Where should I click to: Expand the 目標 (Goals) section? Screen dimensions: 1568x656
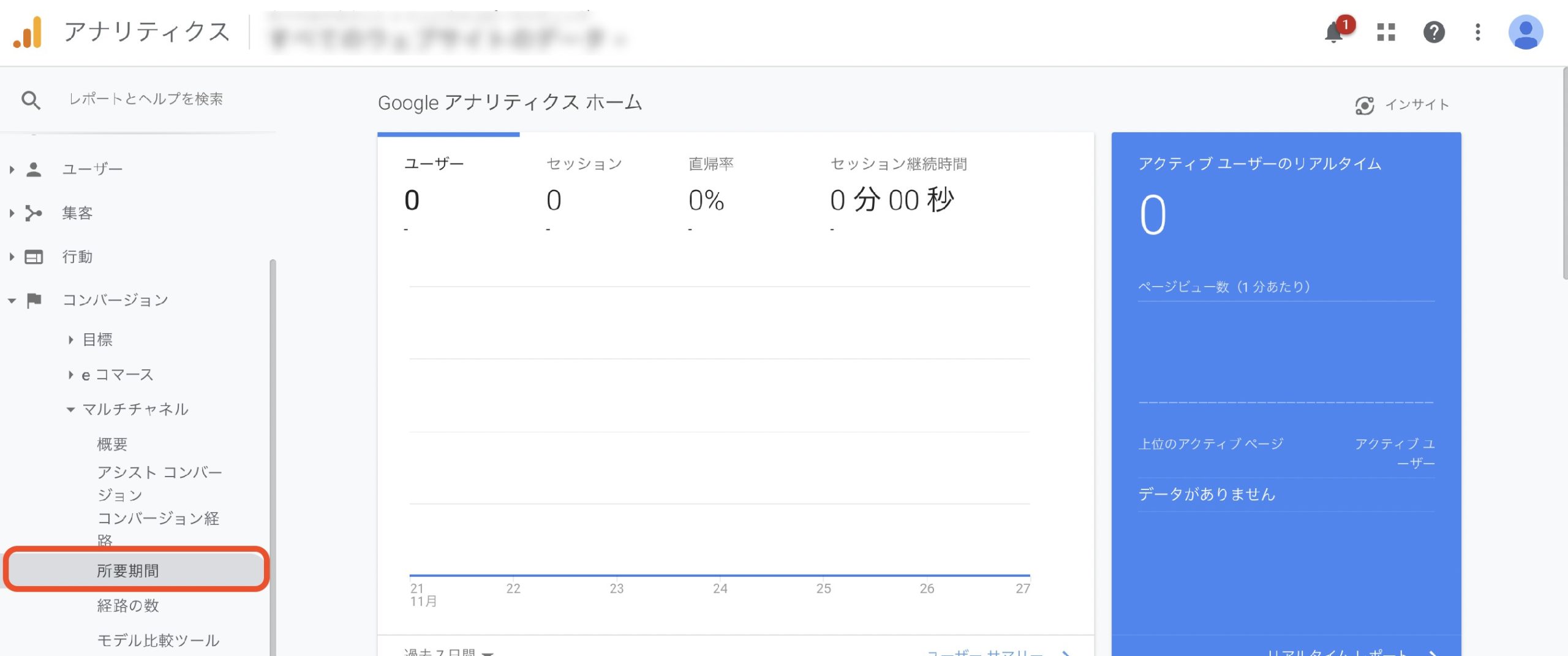70,339
